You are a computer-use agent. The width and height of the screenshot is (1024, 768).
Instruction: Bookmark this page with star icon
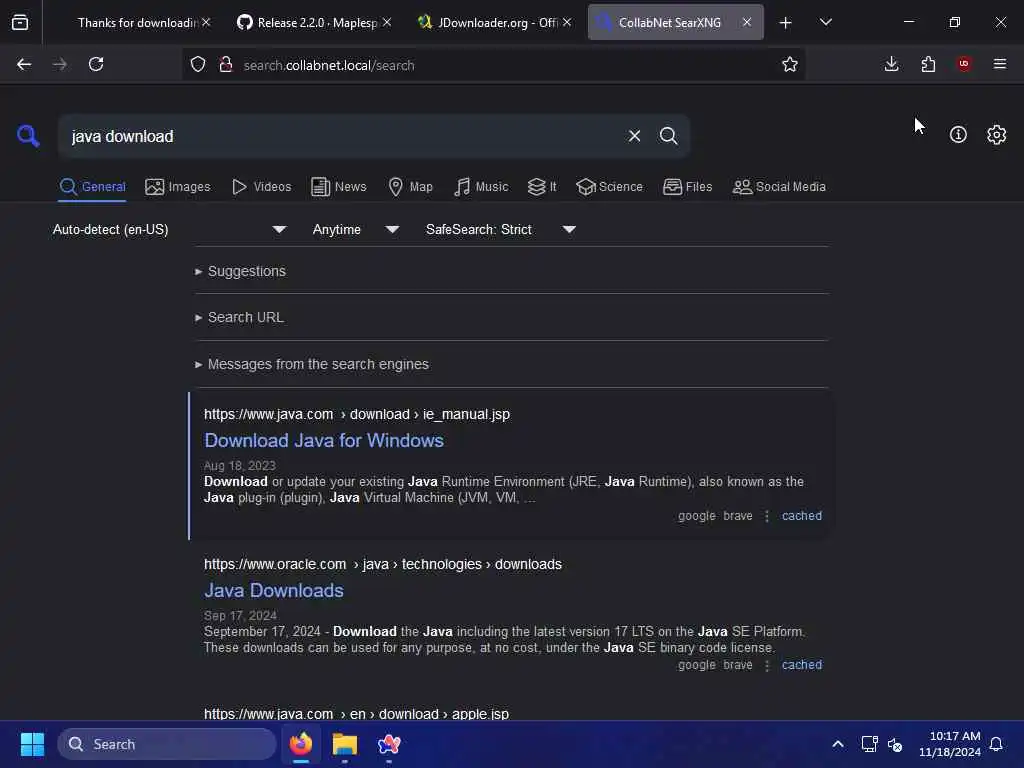(790, 64)
